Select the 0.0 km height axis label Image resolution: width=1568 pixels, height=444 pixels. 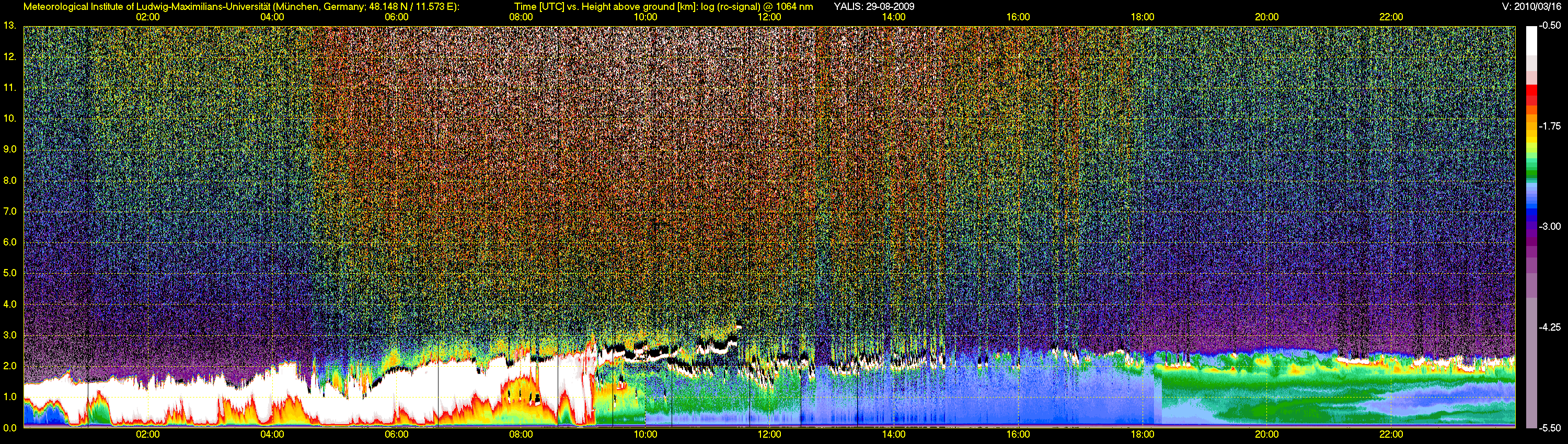(x=10, y=428)
